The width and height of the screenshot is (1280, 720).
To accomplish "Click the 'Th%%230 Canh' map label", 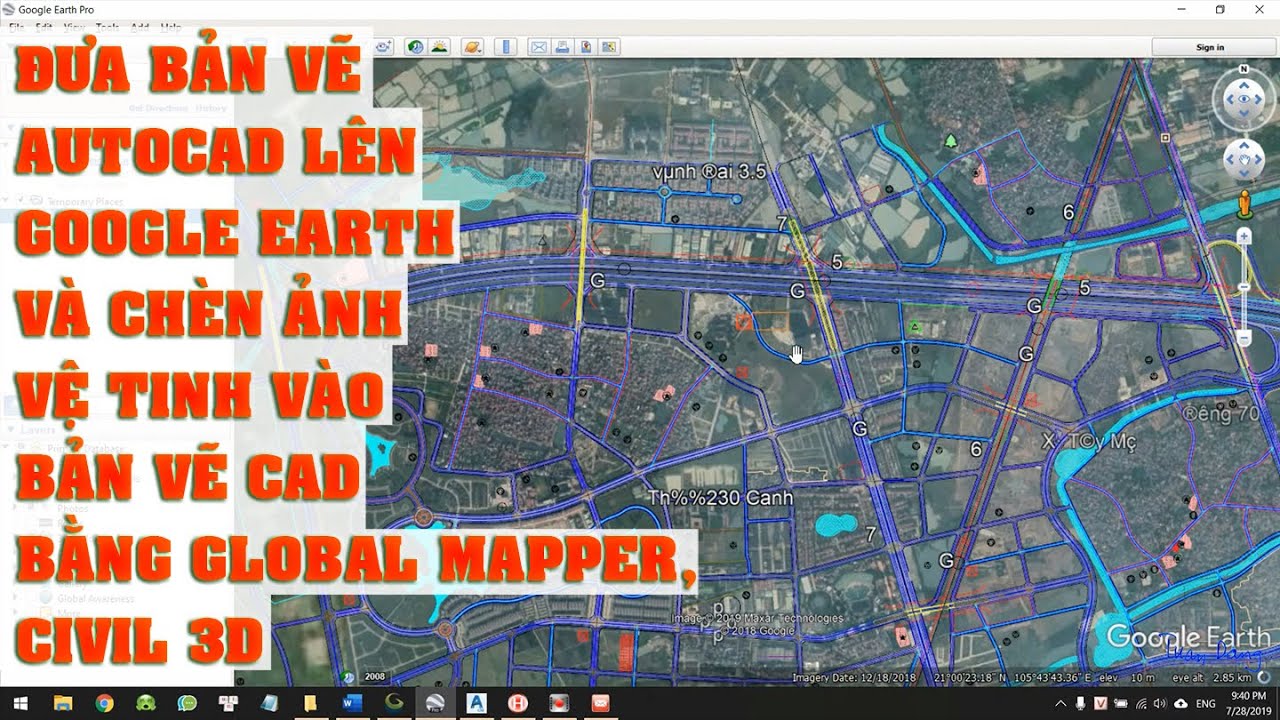I will click(720, 497).
